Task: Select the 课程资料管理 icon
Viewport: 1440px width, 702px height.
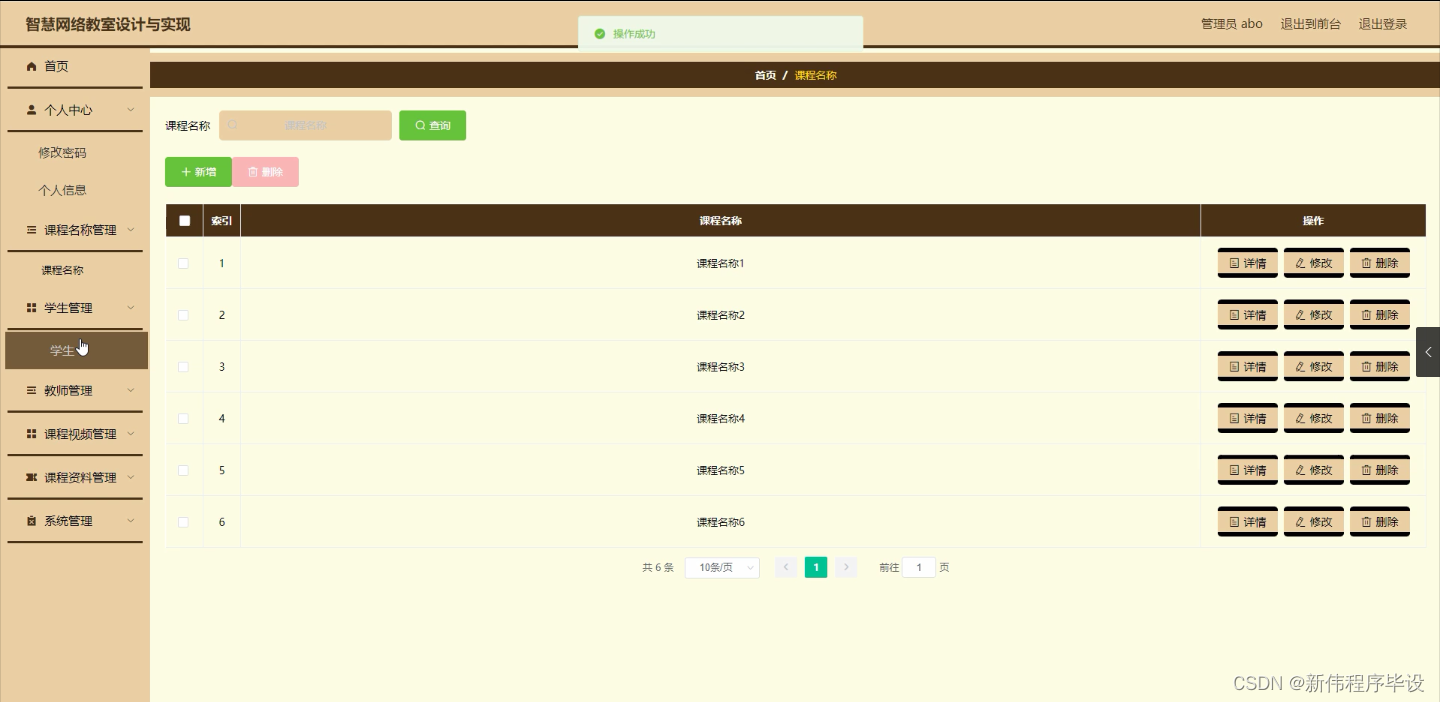Action: (31, 477)
